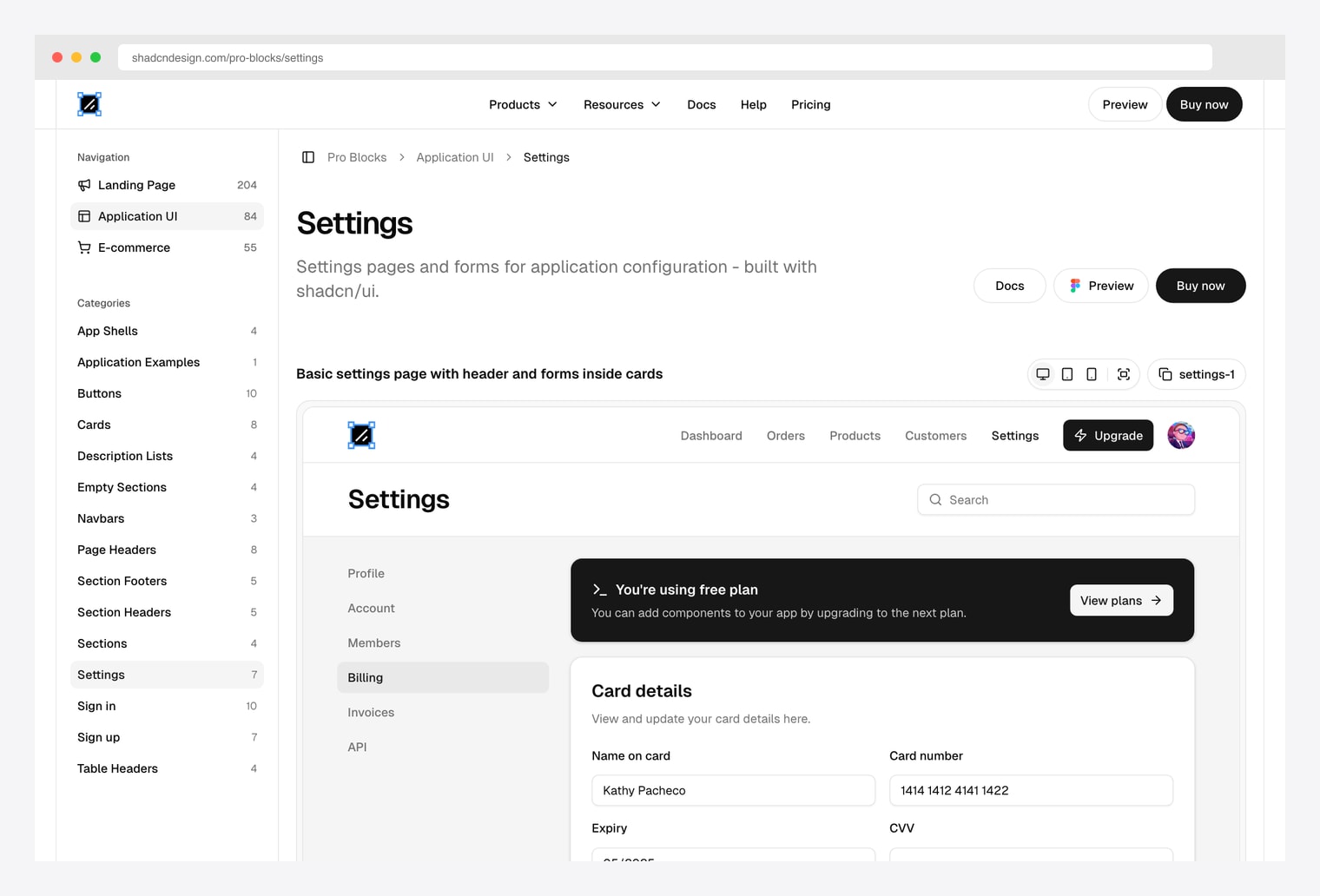1320x896 pixels.
Task: Go to Application UI breadcrumb link
Action: point(455,157)
